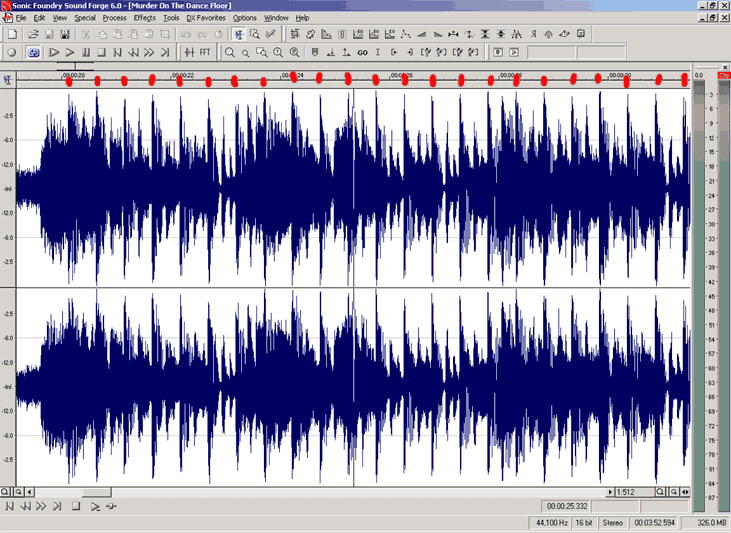Click the Bit-Depth Converter icon
Viewport: 731px width, 533px height.
[342, 34]
